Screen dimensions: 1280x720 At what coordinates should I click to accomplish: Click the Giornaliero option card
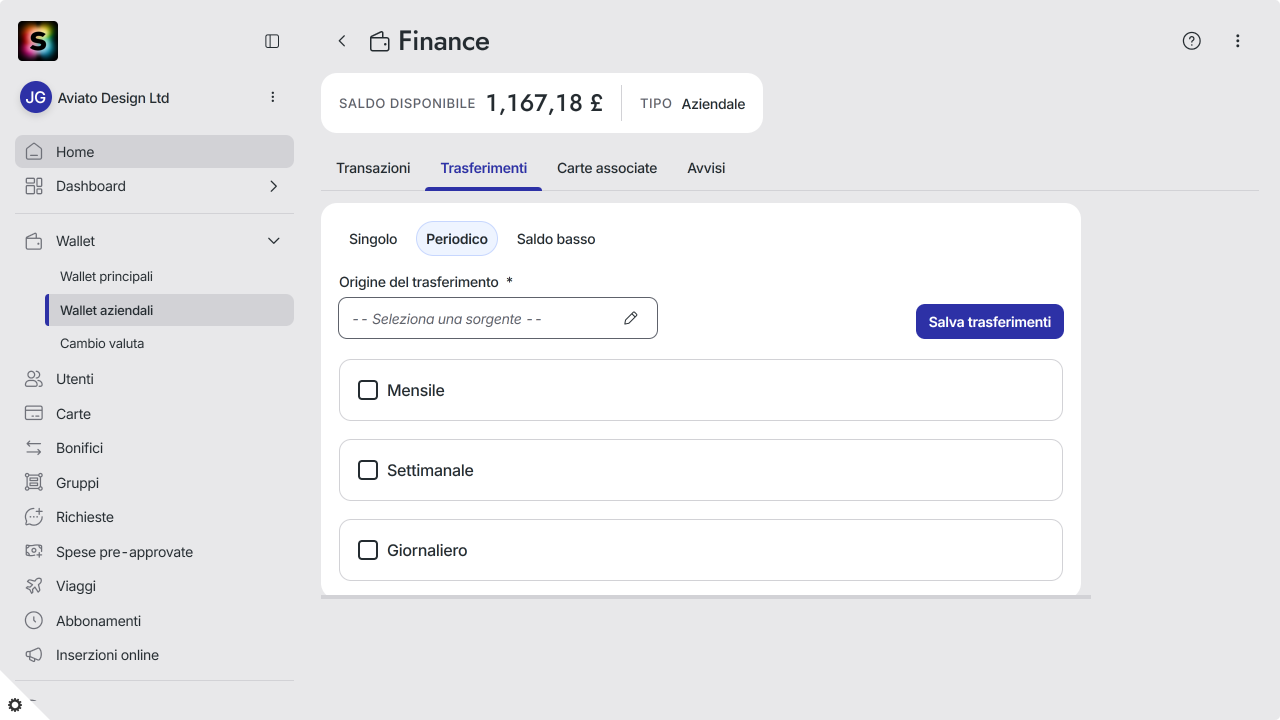(x=701, y=550)
